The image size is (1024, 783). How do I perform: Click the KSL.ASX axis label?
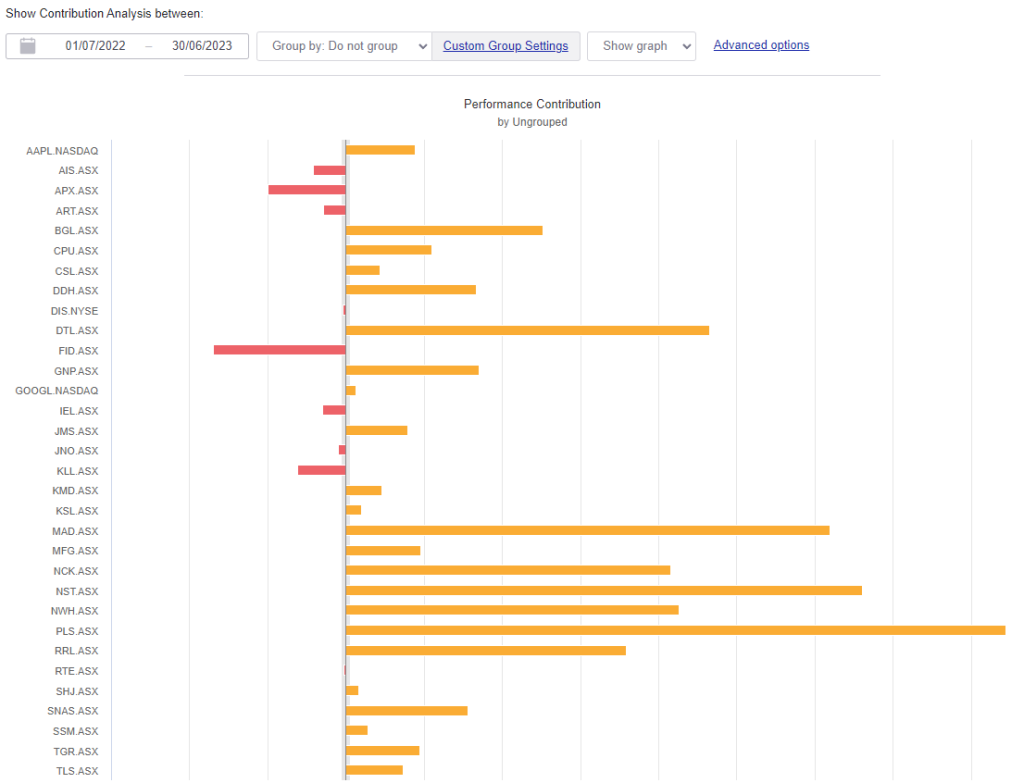77,511
